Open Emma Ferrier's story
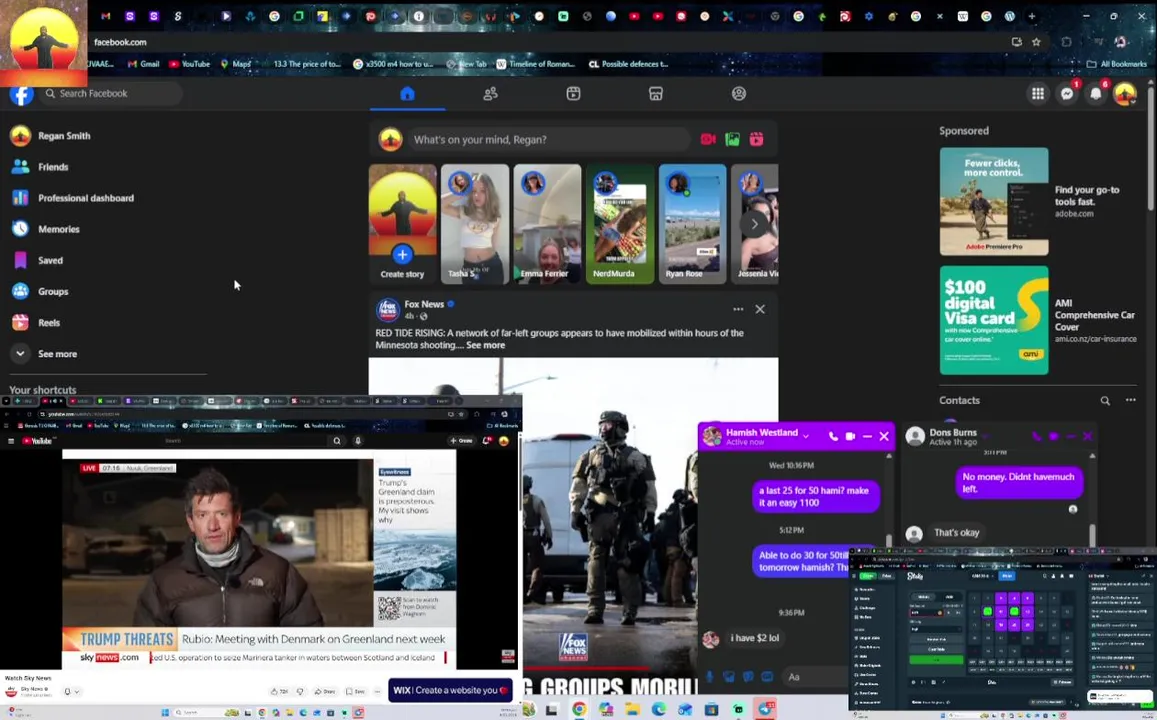The height and width of the screenshot is (720, 1157). click(x=547, y=224)
